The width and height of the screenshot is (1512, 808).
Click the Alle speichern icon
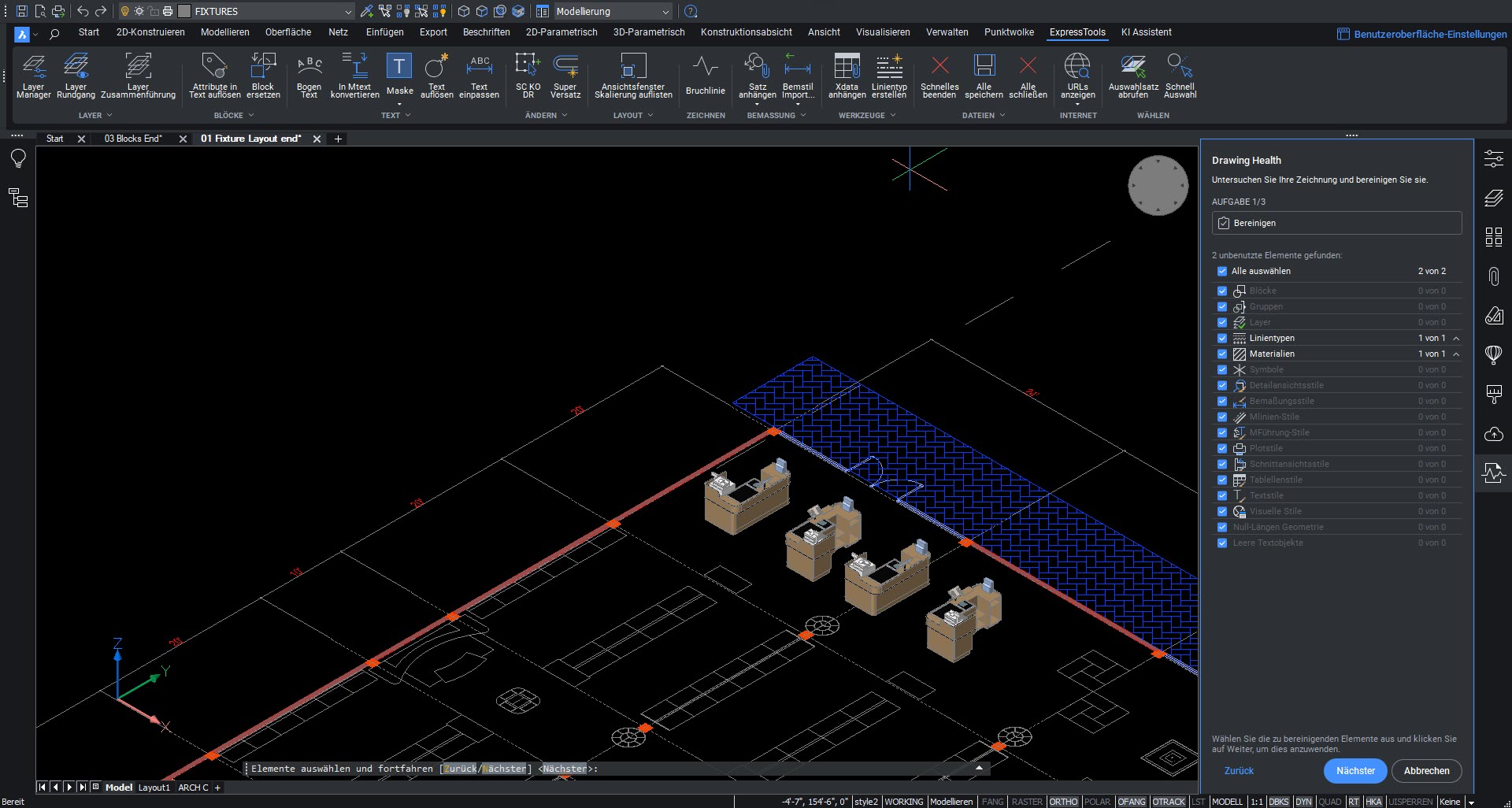(x=984, y=76)
